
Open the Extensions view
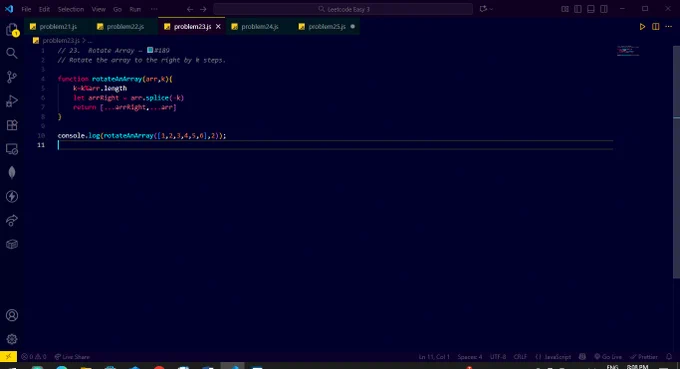click(12, 125)
